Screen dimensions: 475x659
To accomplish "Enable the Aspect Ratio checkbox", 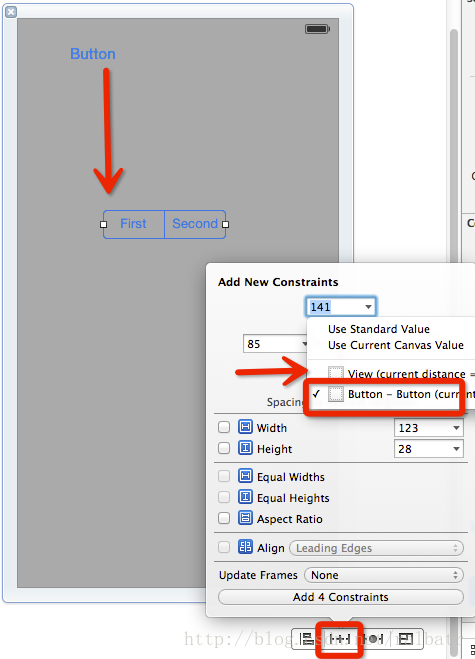I will [224, 518].
